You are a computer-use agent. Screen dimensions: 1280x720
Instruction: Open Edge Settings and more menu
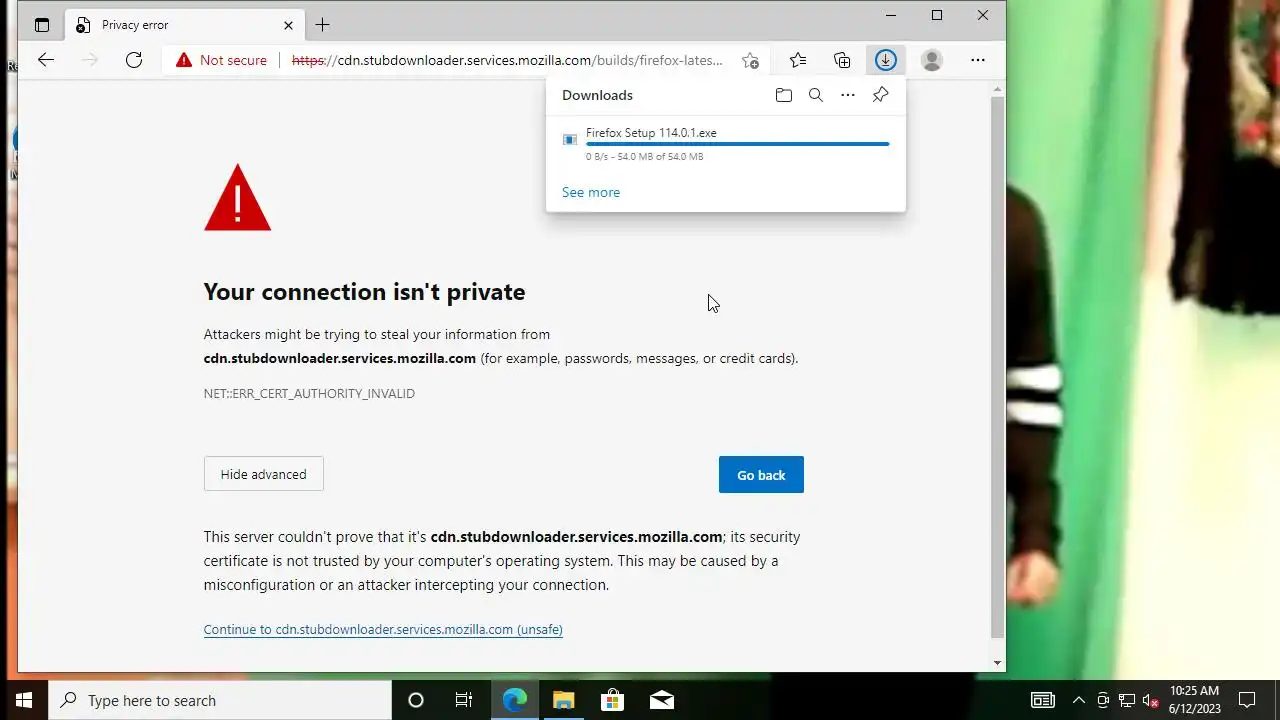(x=978, y=60)
